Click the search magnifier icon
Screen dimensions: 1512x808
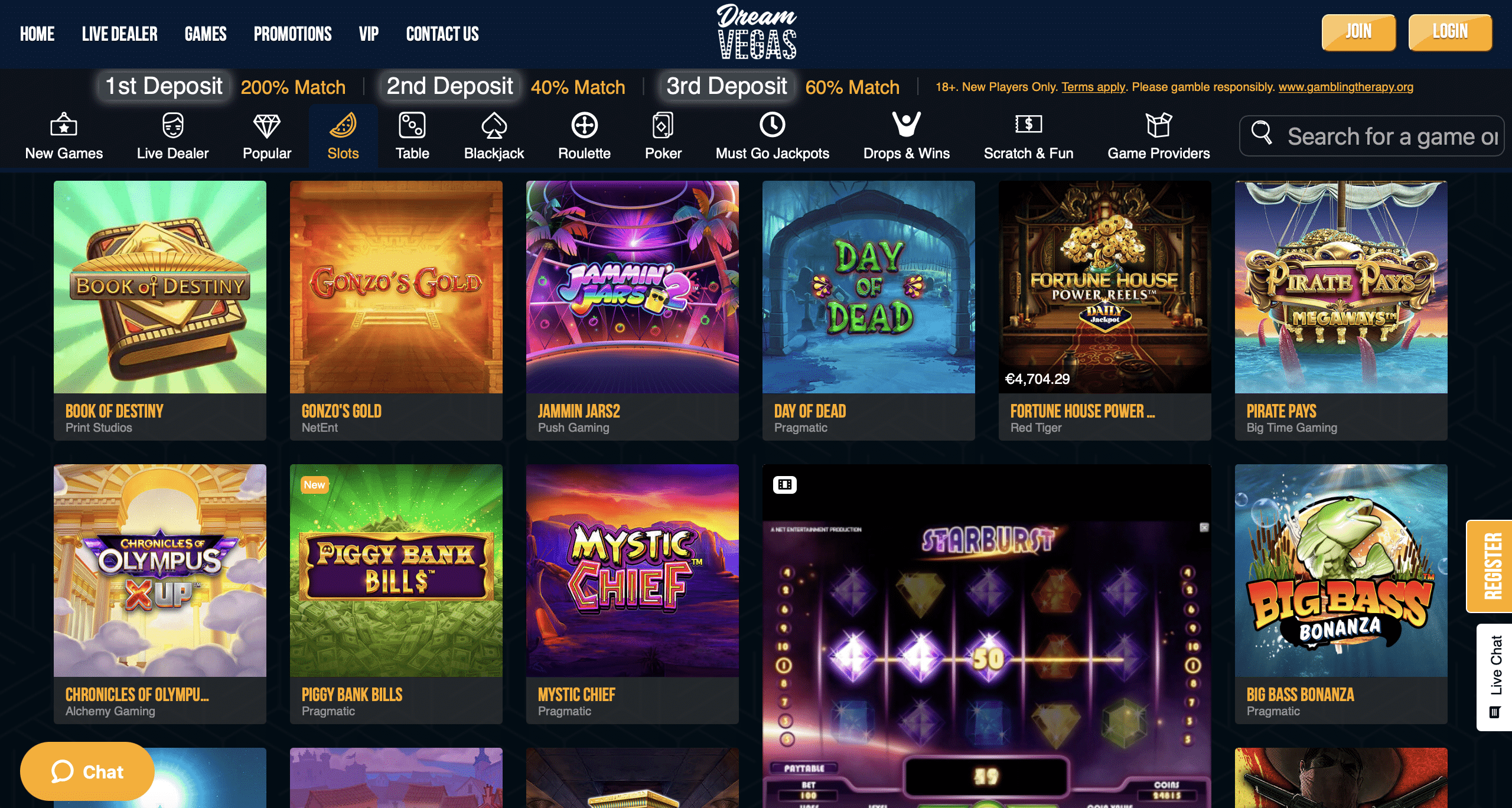coord(1262,132)
